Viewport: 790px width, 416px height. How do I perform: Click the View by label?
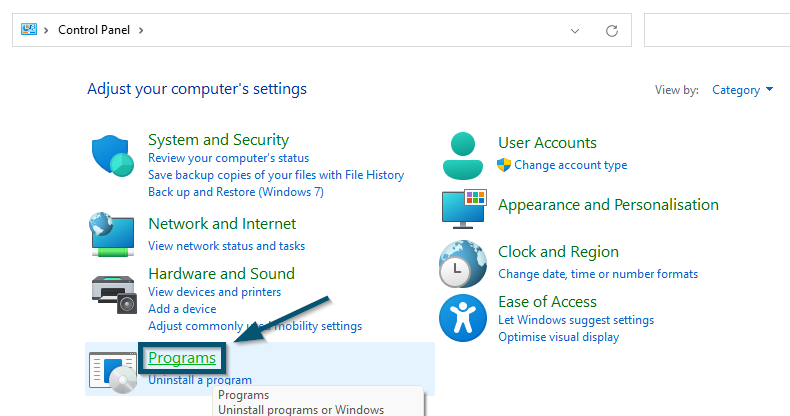coord(677,90)
